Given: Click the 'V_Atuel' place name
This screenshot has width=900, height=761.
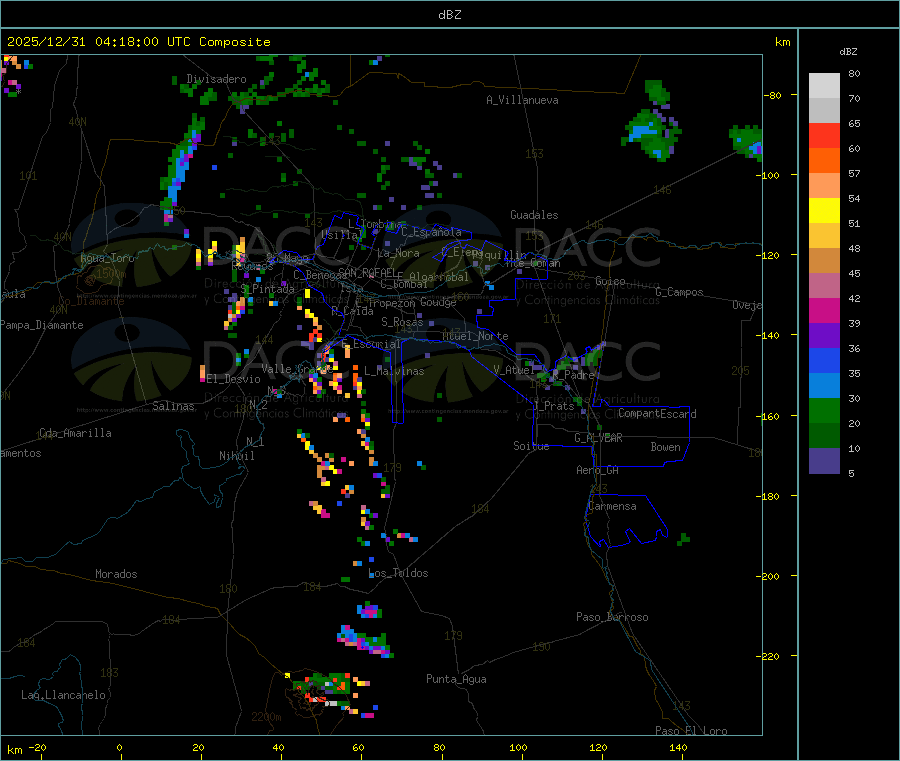Looking at the screenshot, I should point(514,370).
